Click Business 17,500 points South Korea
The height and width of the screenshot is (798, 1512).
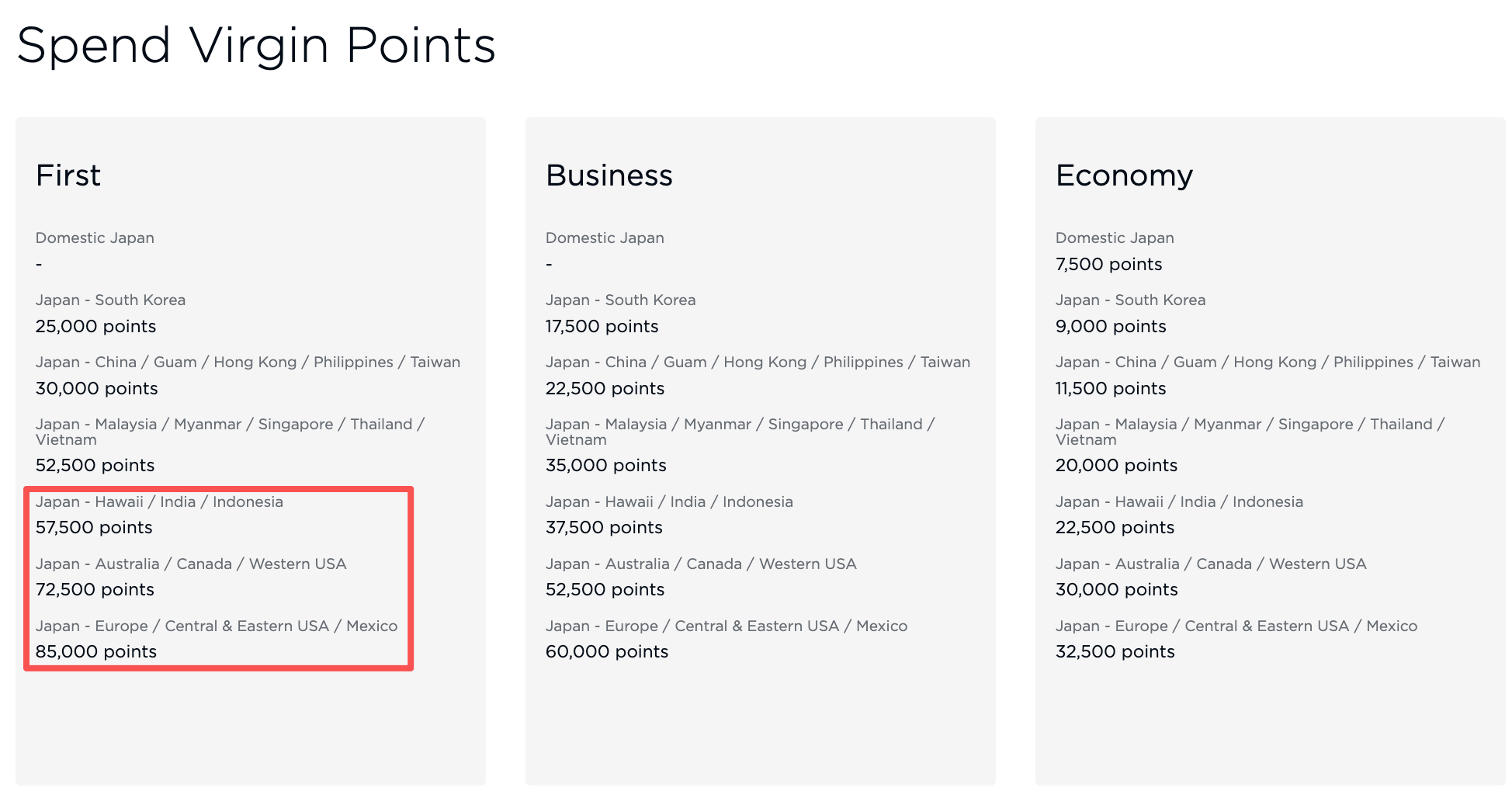[602, 326]
